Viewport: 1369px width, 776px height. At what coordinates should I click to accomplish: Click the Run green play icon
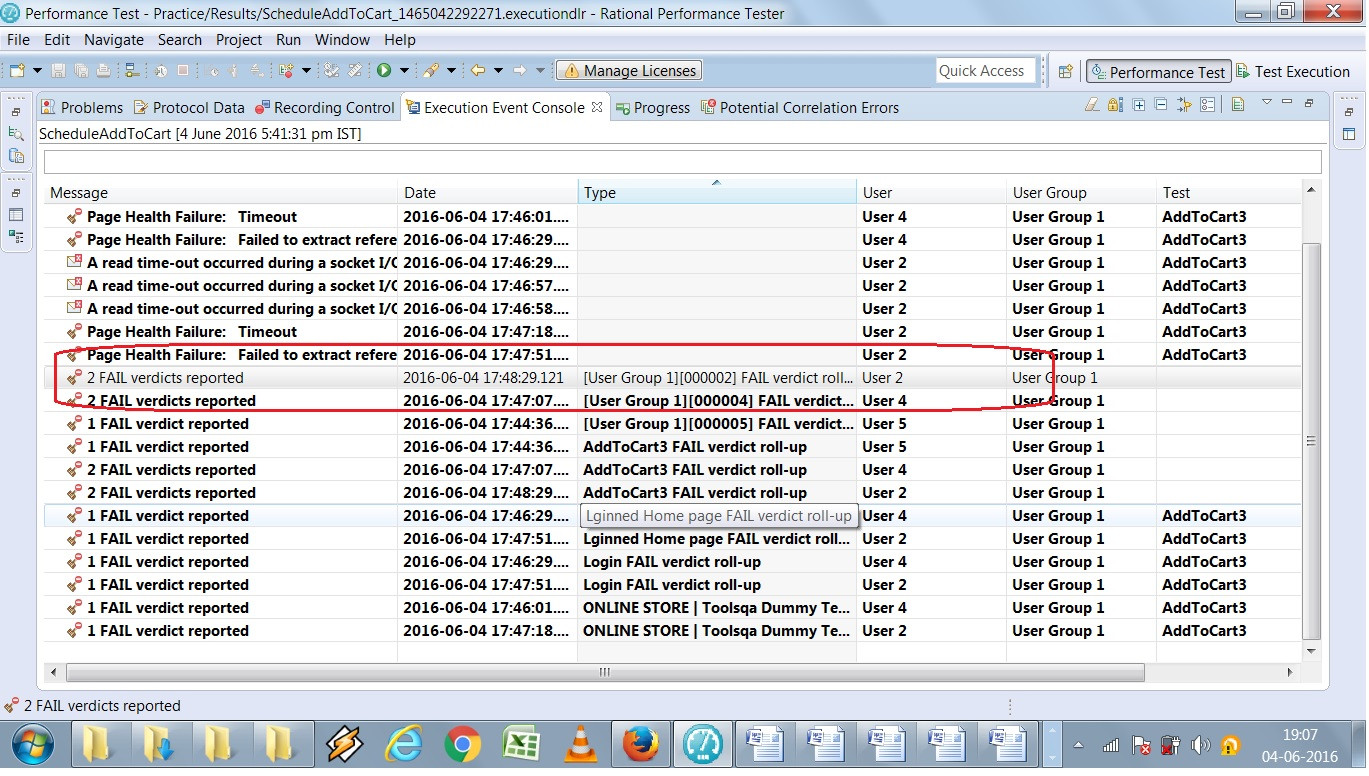(384, 71)
